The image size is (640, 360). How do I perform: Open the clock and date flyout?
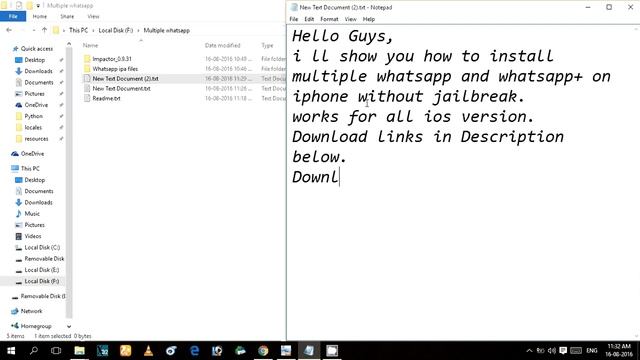[x=619, y=351]
